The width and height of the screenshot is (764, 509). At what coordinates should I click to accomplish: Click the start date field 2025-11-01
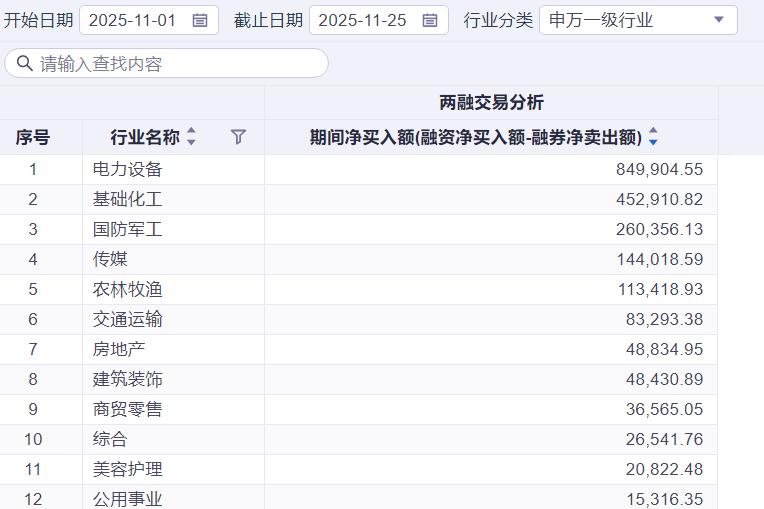149,20
